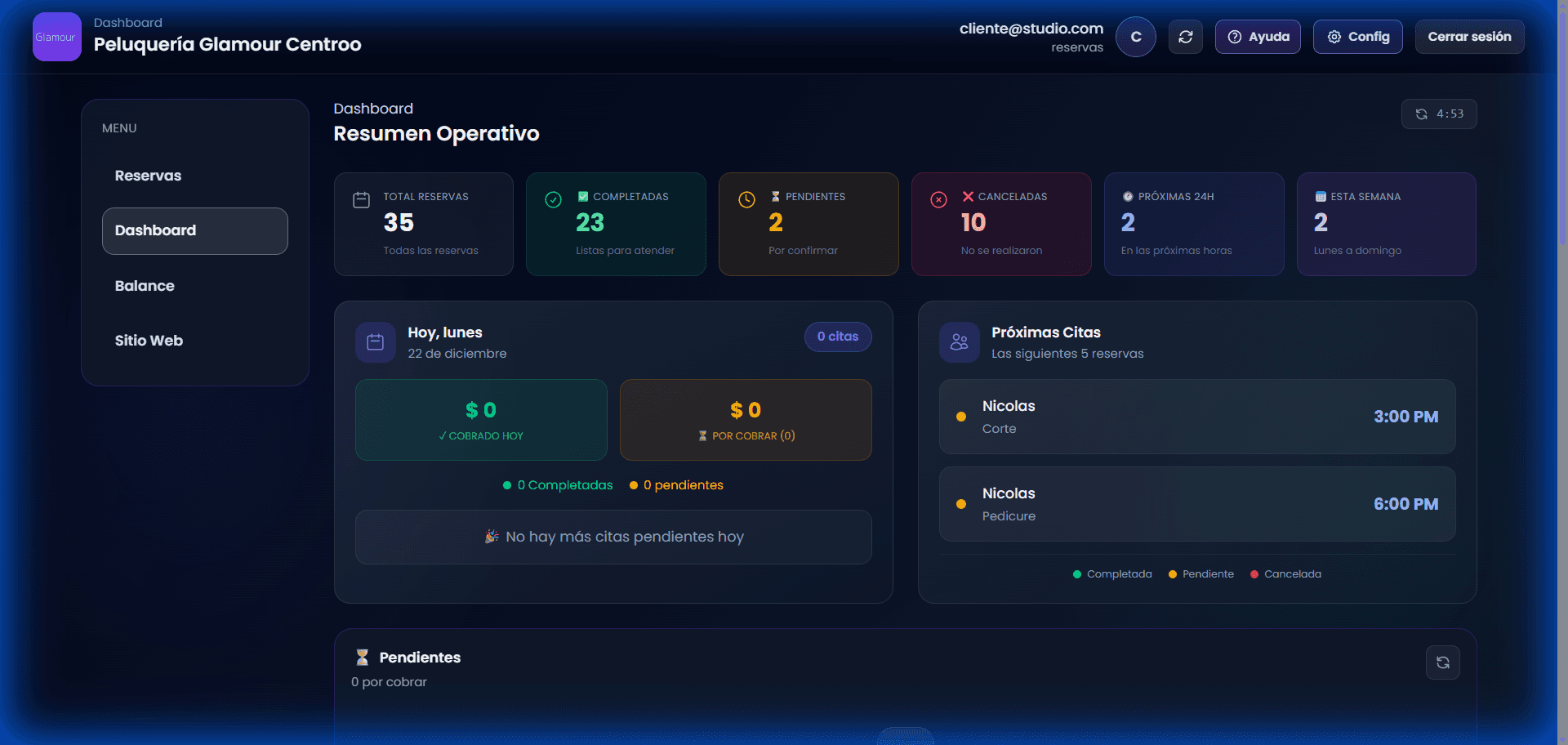1568x745 pixels.
Task: Open the Reservas menu item
Action: [x=148, y=176]
